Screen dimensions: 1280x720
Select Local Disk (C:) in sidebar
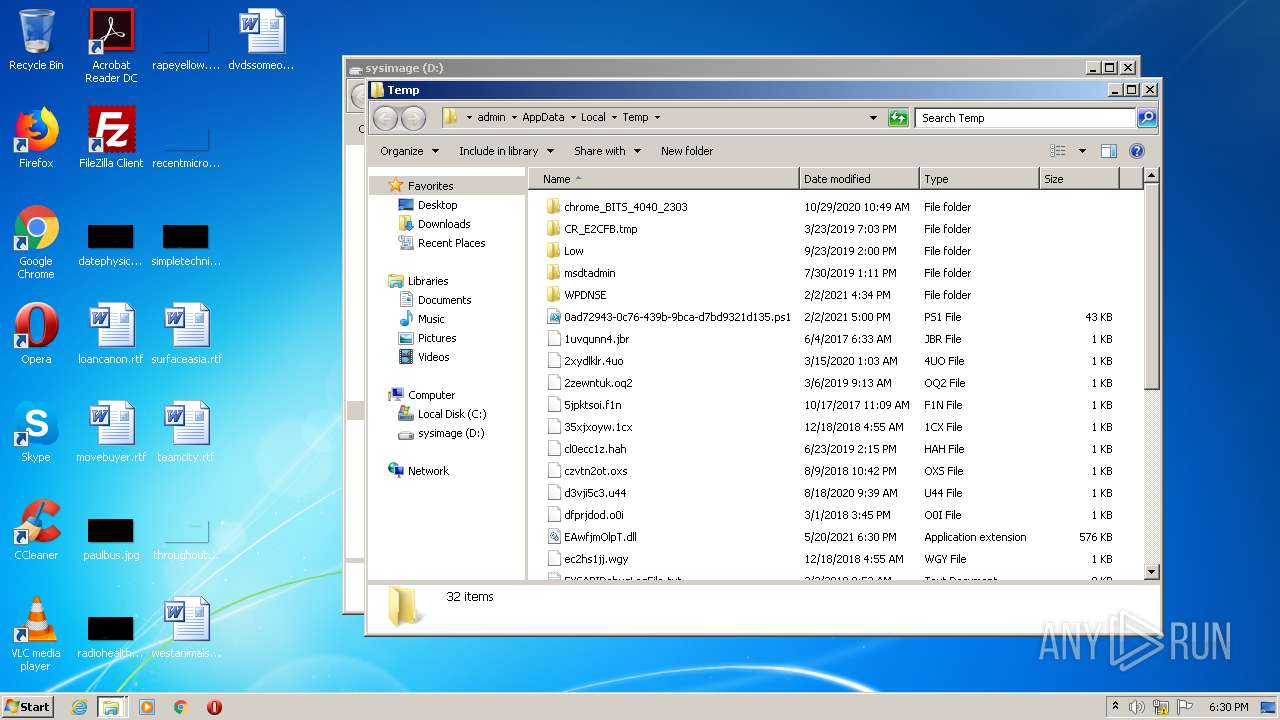point(452,414)
